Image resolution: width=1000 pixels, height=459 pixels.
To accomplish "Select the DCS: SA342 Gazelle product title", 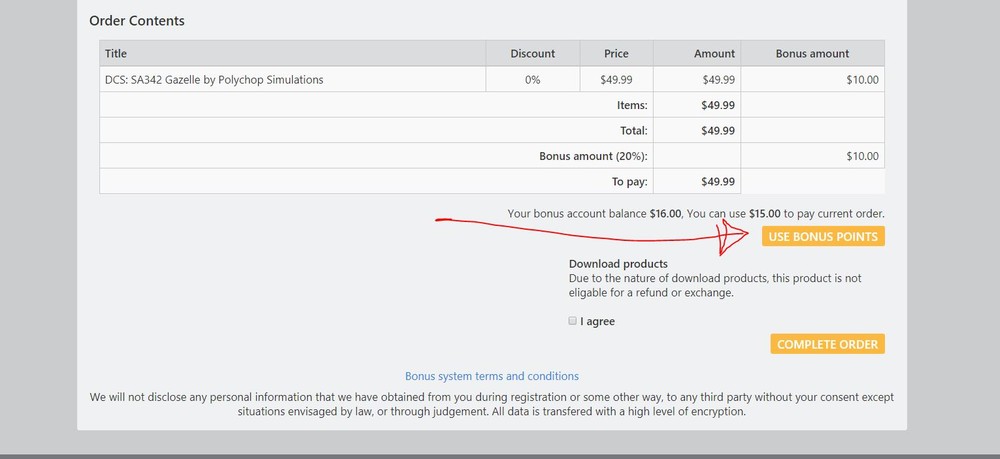I will pyautogui.click(x=214, y=80).
